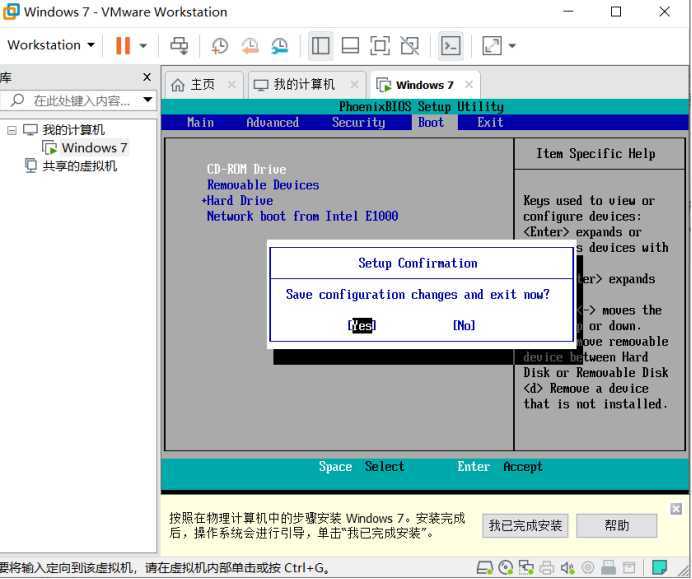Click the VMware Workstation title bar icon

point(11,11)
